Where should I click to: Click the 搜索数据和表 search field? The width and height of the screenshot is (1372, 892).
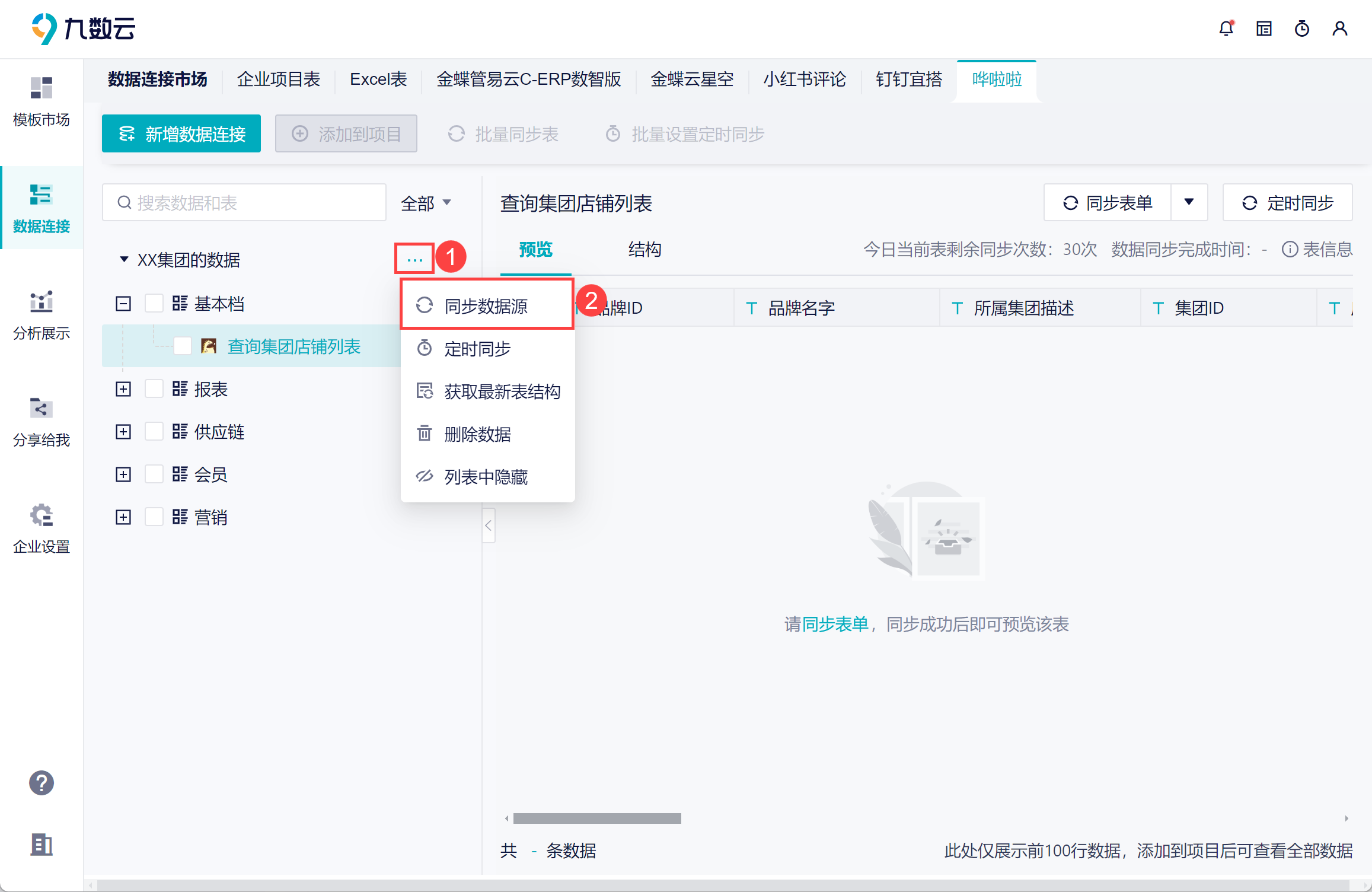244,203
